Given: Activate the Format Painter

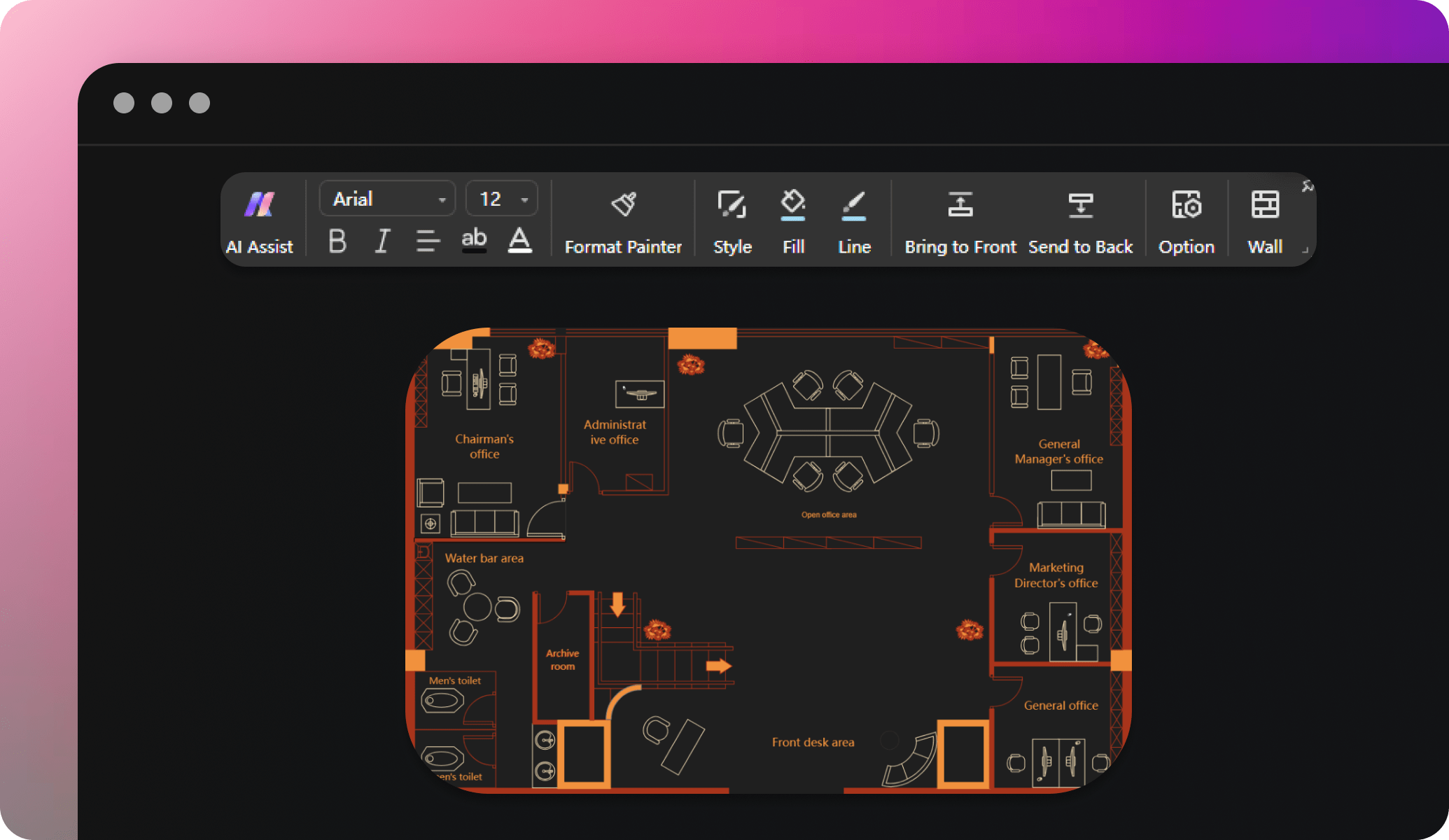Looking at the screenshot, I should (x=623, y=221).
